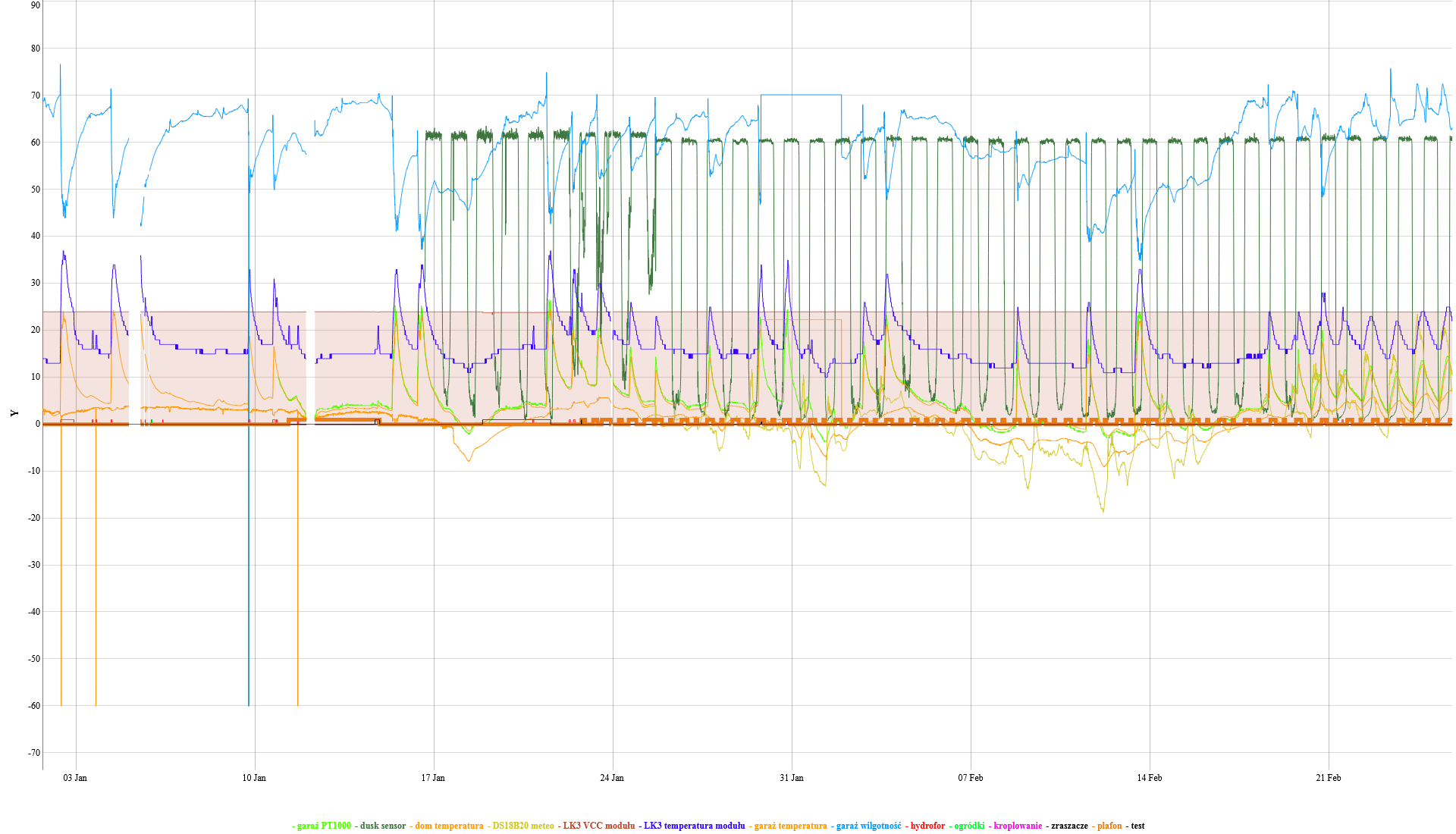Click the Y axis title label
This screenshot has height=834, width=1456.
[x=14, y=413]
